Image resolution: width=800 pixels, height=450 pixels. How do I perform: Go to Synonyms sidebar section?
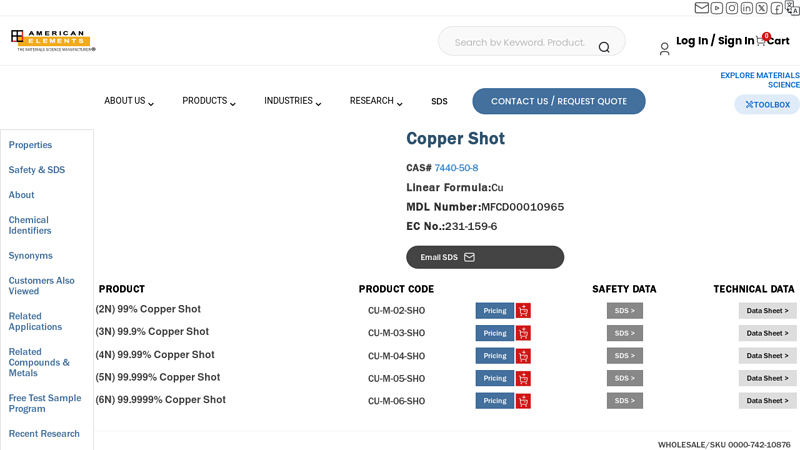click(x=31, y=256)
